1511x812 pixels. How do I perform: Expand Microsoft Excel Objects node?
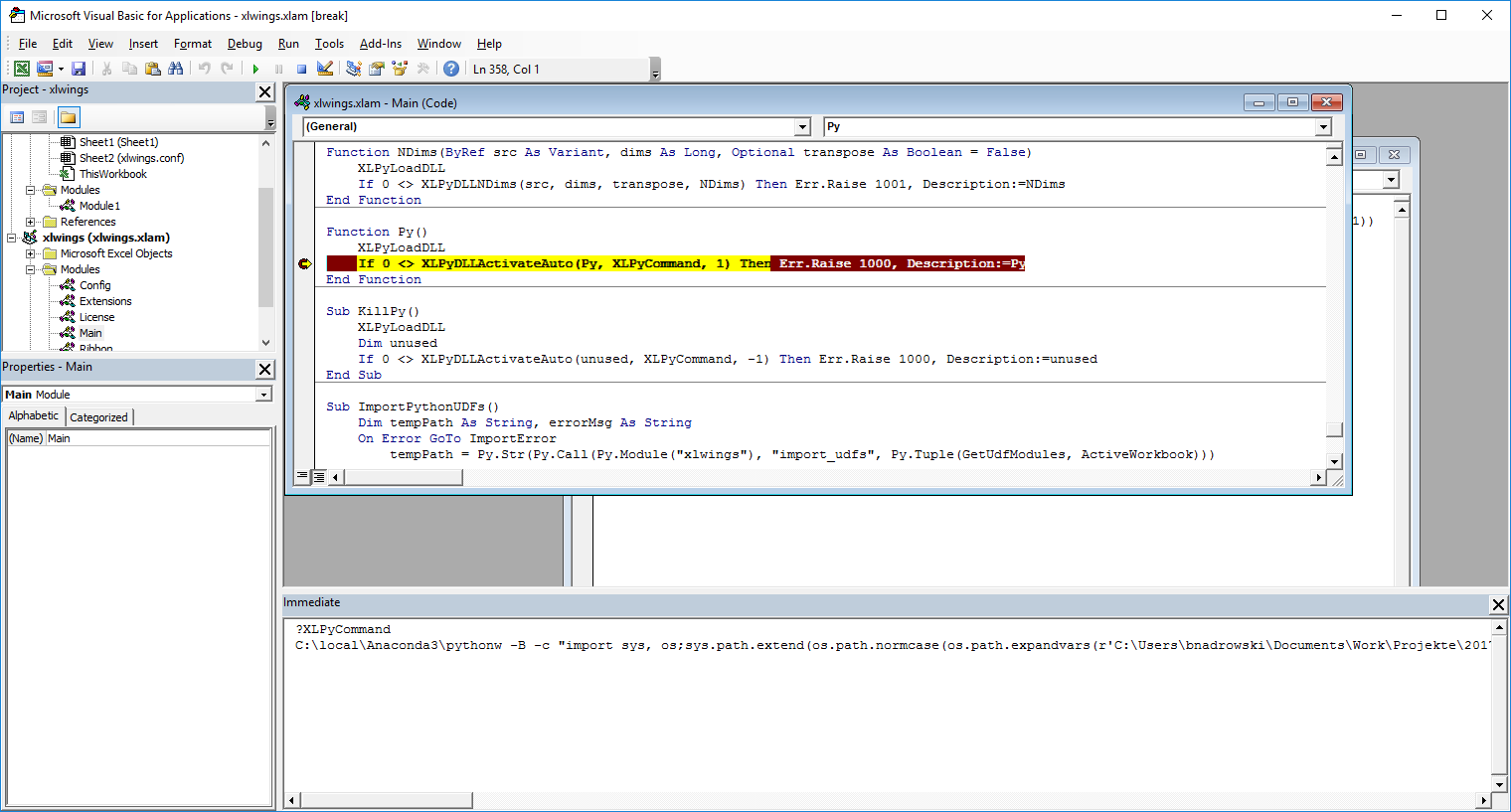(30, 252)
